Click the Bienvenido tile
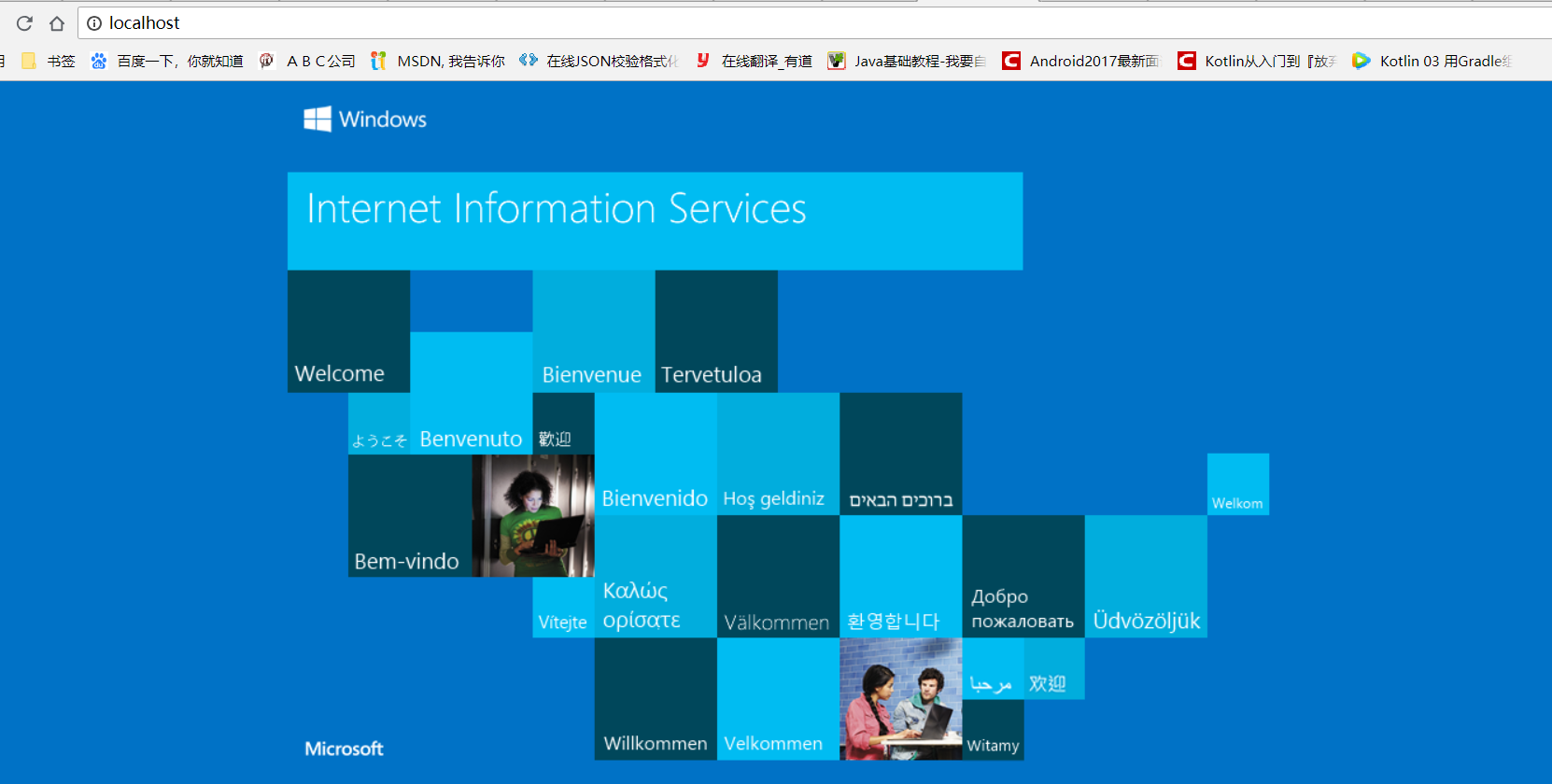 [x=656, y=454]
